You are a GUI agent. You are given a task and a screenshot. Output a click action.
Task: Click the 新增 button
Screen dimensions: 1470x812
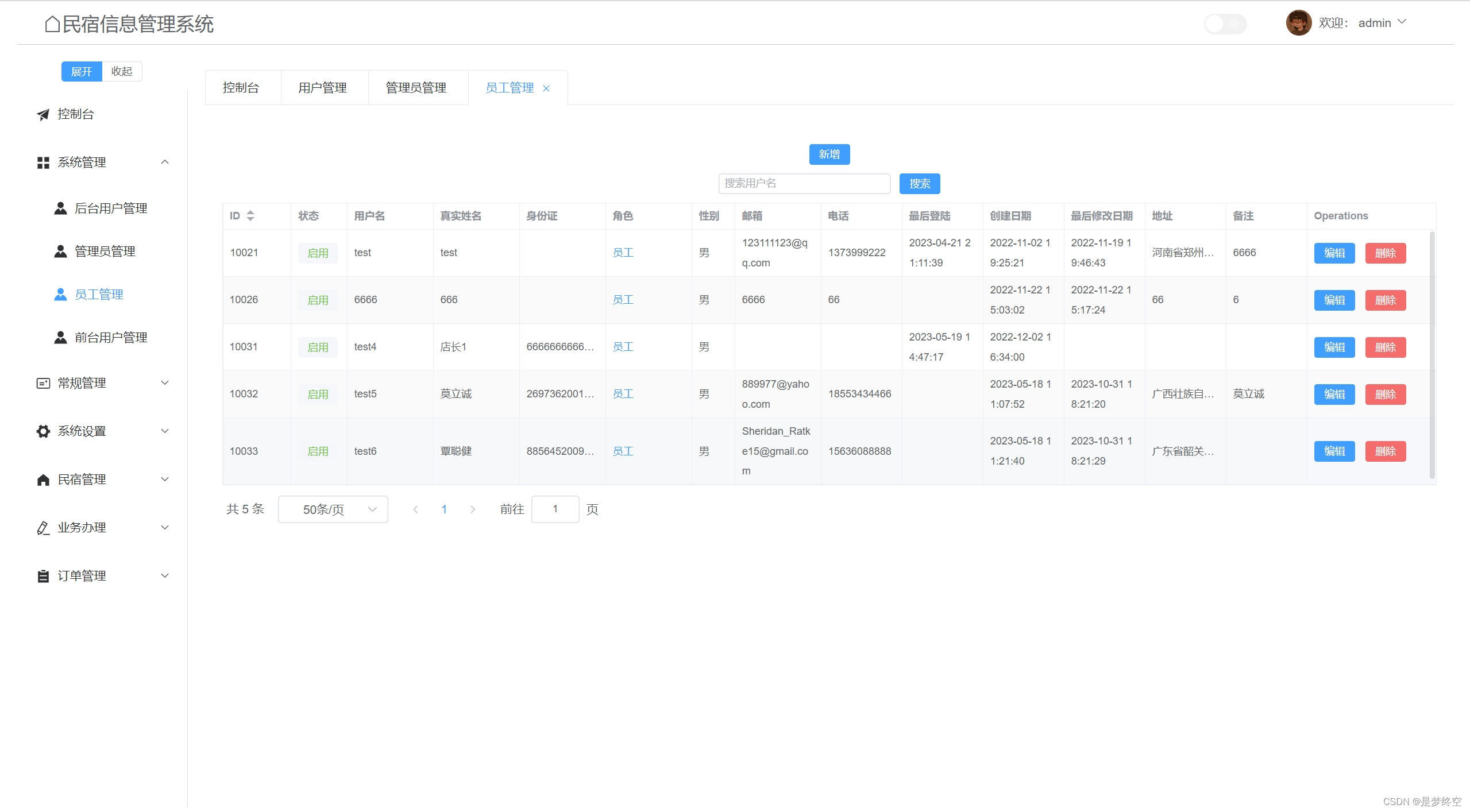point(829,154)
